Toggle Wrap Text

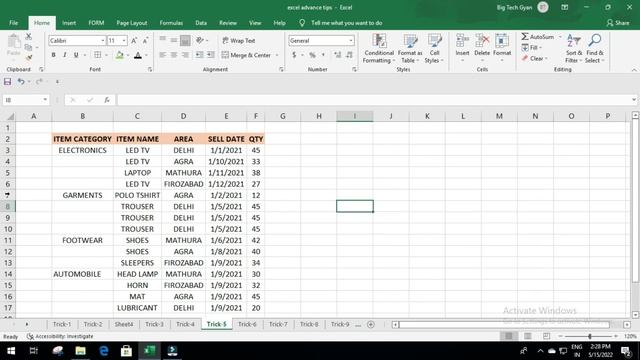239,40
